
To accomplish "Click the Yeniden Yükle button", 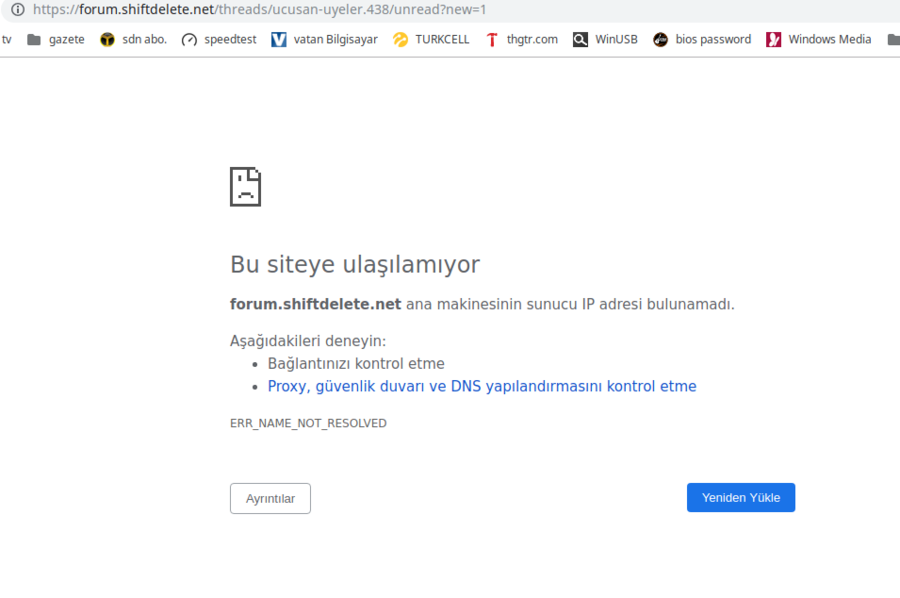I will [741, 498].
